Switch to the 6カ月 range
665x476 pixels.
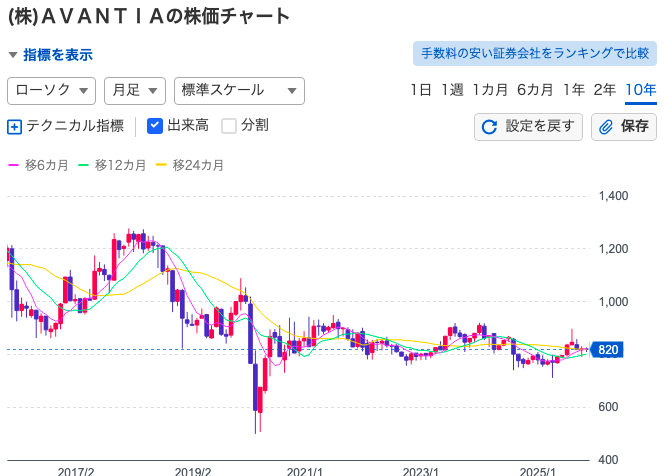pyautogui.click(x=535, y=90)
